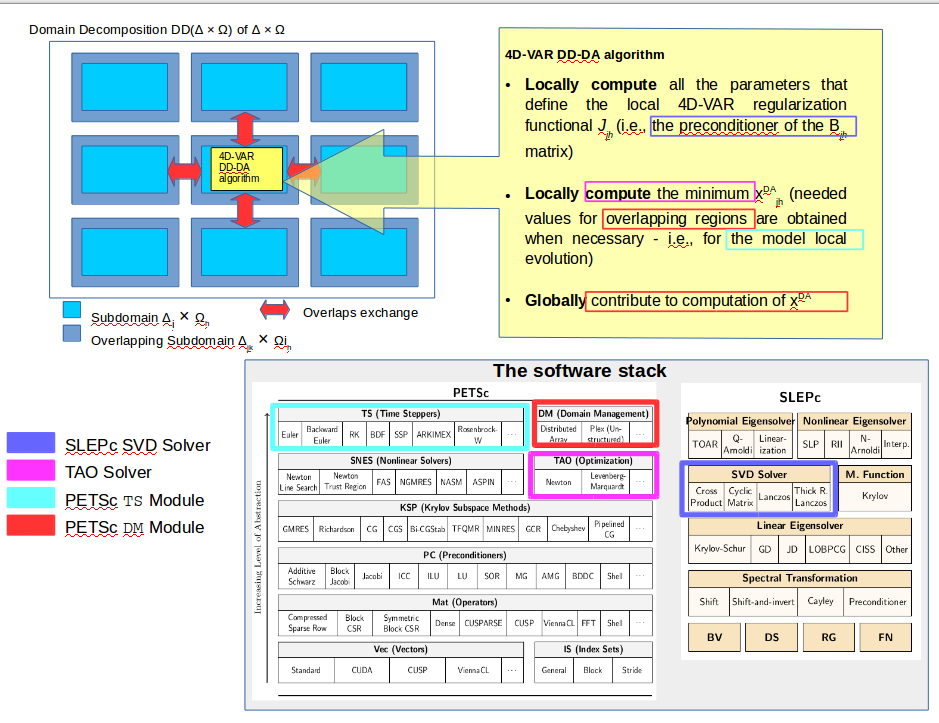Click the Shift-and-invert spectral transformation cell

coord(763,602)
